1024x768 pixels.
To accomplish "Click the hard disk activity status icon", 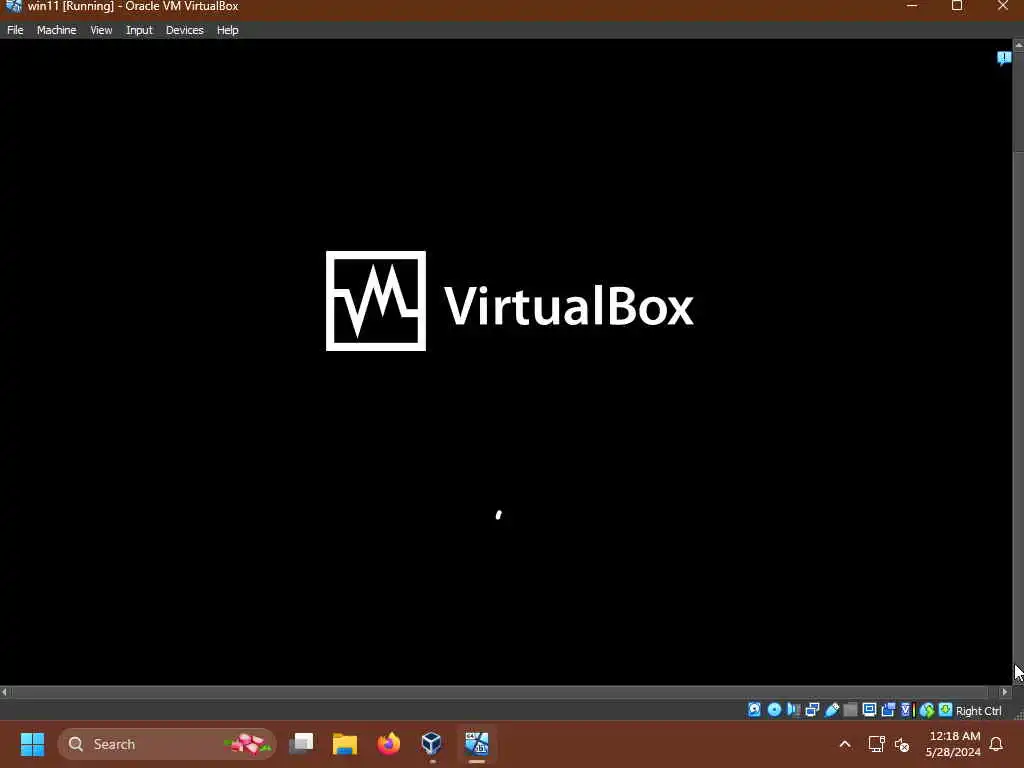I will [x=754, y=710].
